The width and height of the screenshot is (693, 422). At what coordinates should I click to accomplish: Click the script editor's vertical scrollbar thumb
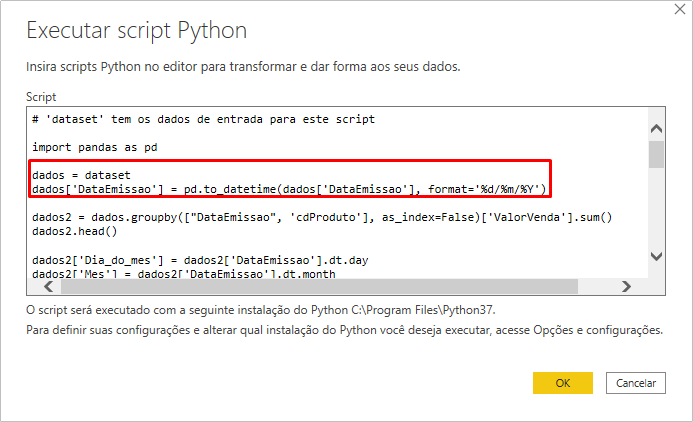coord(656,154)
